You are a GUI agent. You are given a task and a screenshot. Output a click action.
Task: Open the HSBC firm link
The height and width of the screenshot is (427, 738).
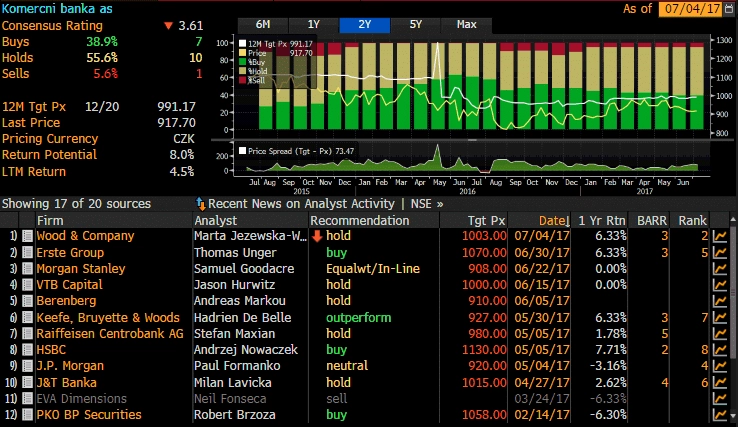click(51, 349)
